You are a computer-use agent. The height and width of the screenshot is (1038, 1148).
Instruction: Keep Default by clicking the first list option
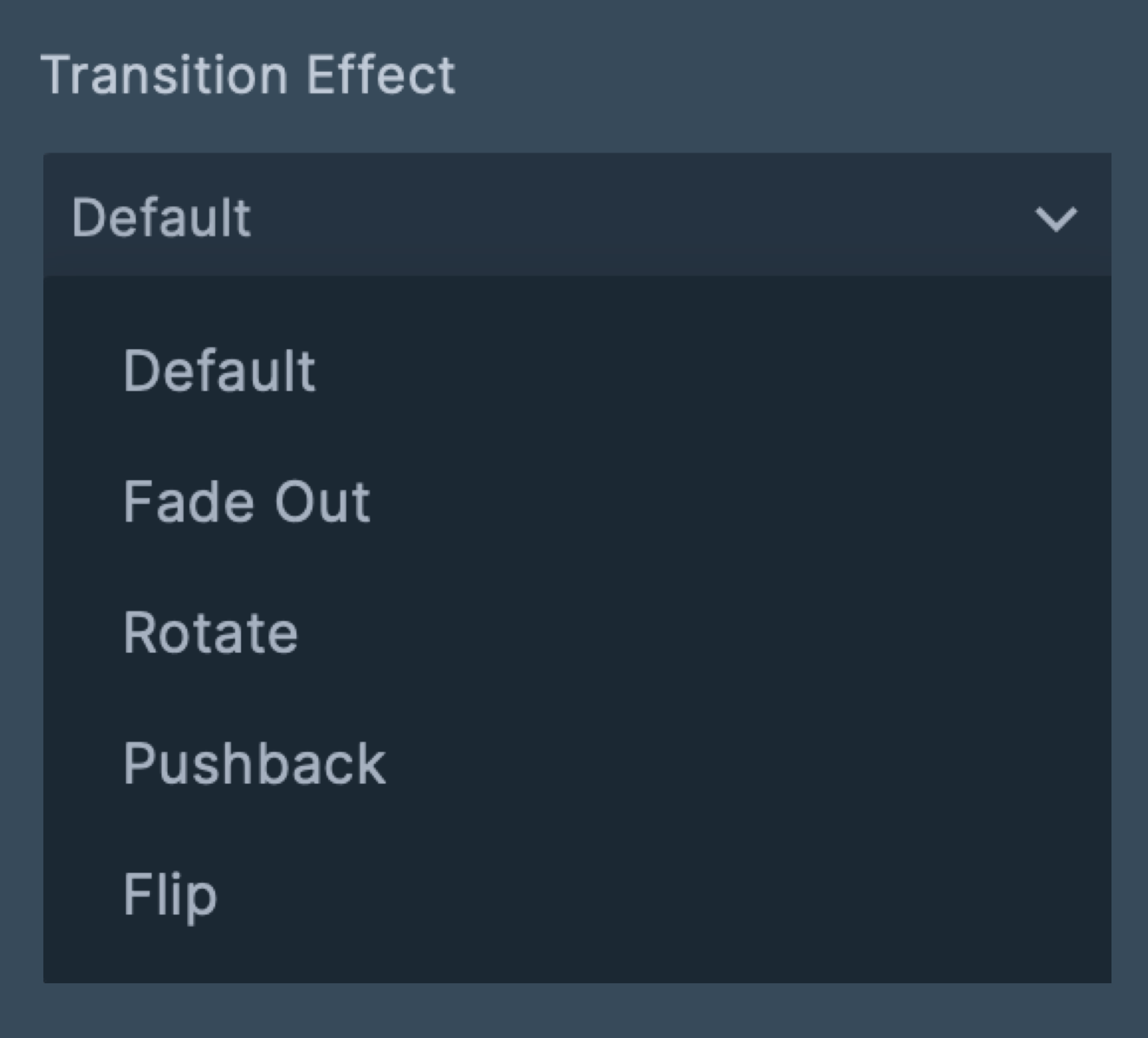coord(219,371)
